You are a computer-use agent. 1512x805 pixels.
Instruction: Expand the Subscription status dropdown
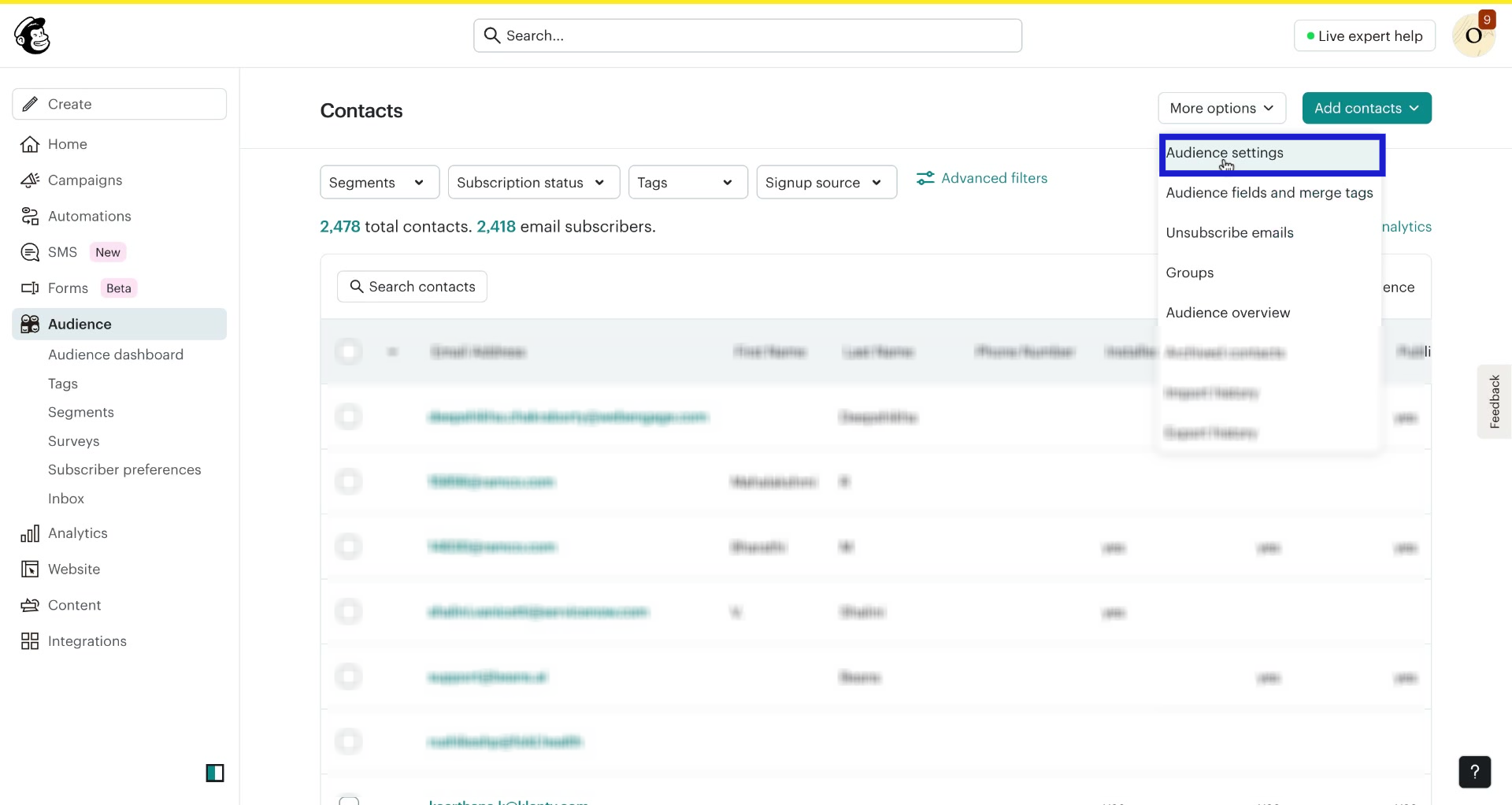pyautogui.click(x=532, y=182)
